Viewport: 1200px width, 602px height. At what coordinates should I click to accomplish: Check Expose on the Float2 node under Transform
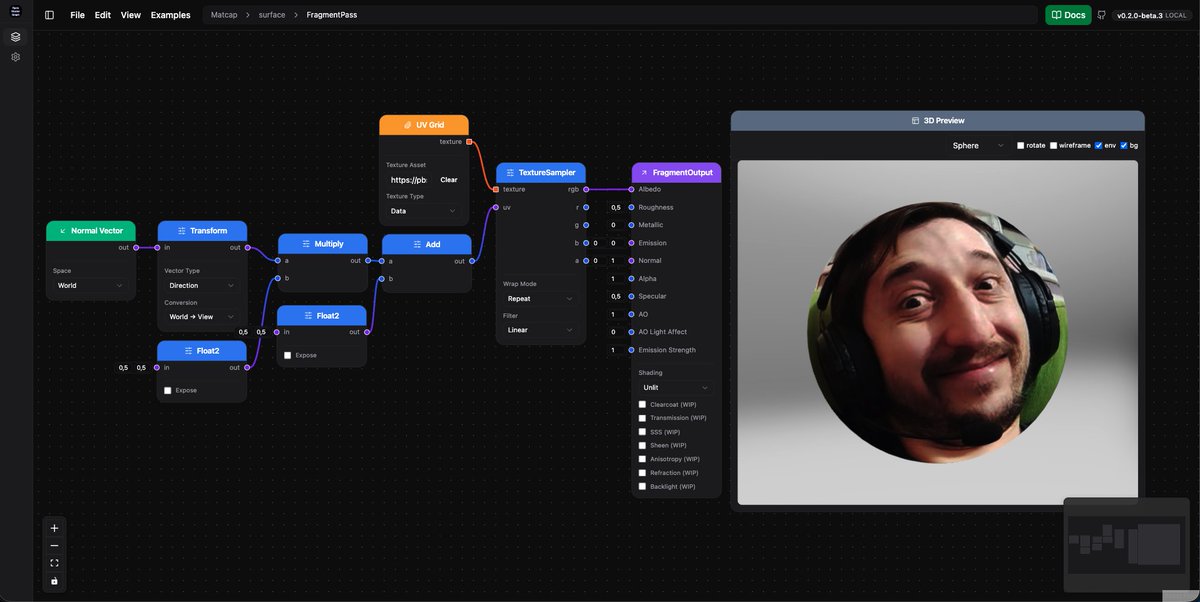(168, 391)
